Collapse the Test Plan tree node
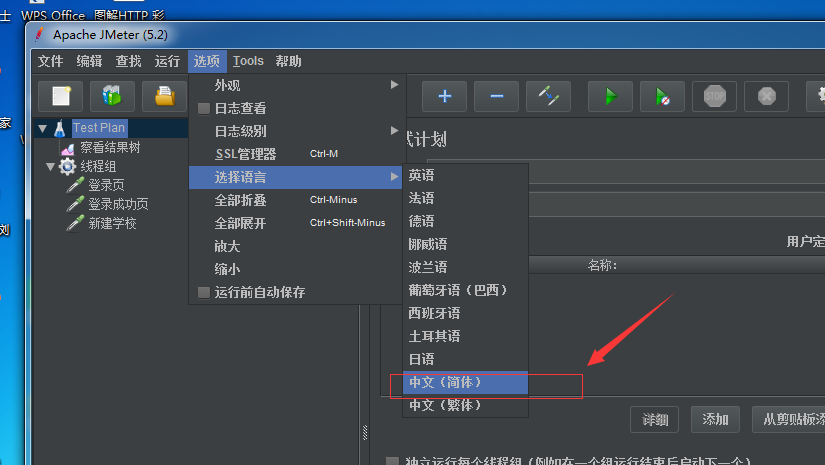This screenshot has height=465, width=825. pos(43,128)
